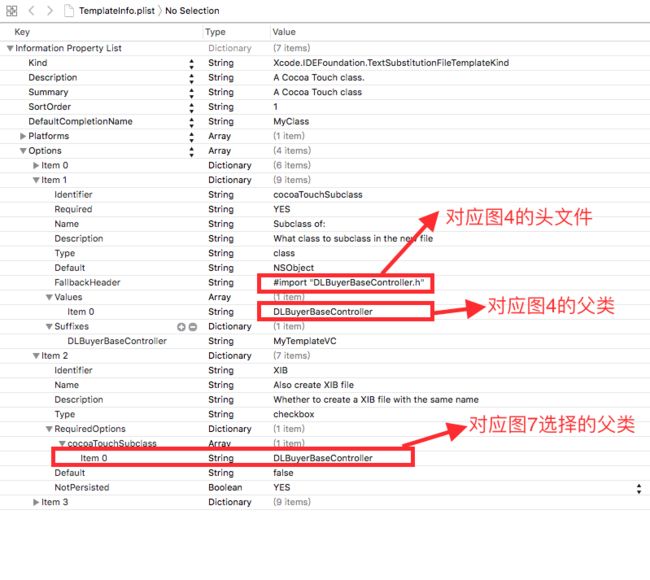Select the Xcode.IDEFoundation.TextSubstitutionFileTemplateKind value

point(391,63)
